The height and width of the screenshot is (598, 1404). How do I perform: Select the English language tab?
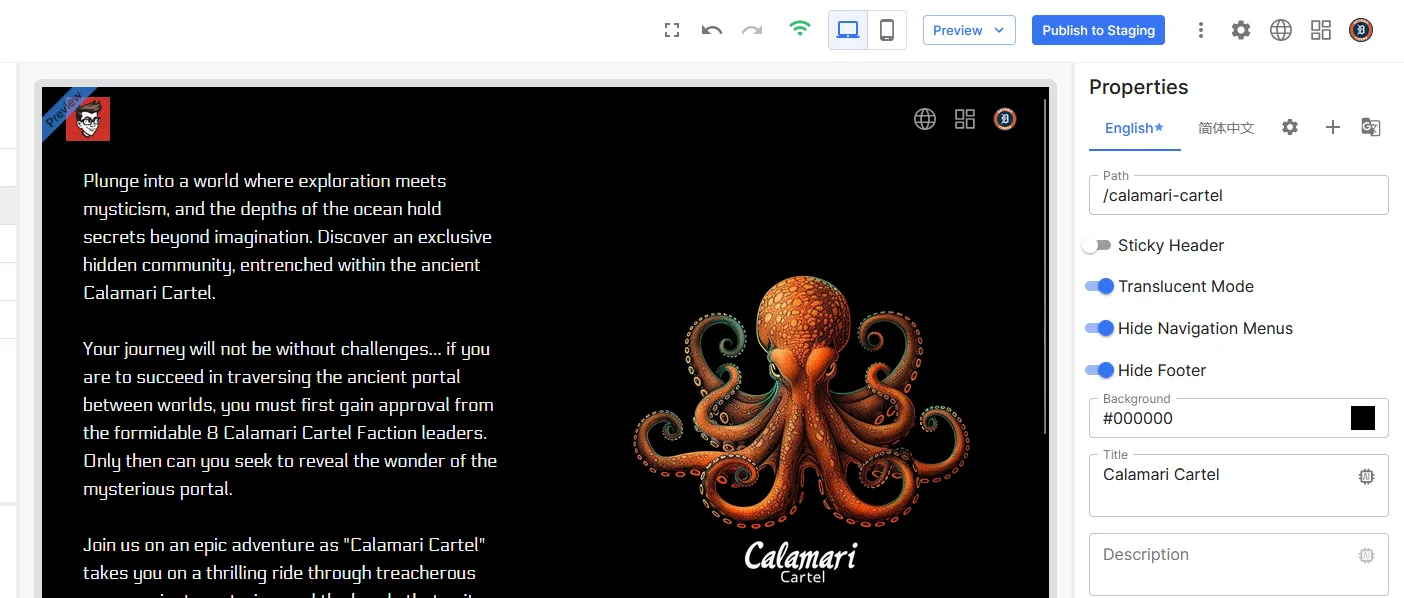(1134, 128)
